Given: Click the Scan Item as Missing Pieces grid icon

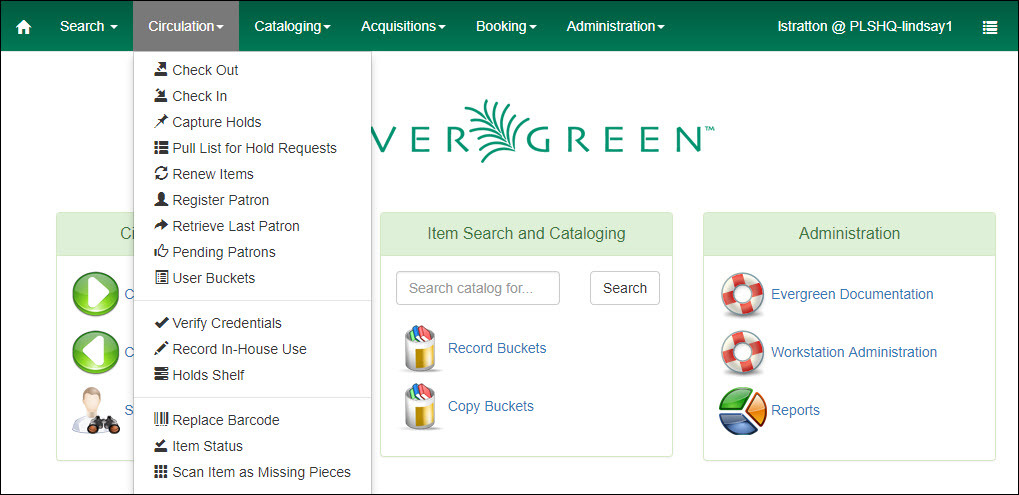Looking at the screenshot, I should pyautogui.click(x=161, y=472).
